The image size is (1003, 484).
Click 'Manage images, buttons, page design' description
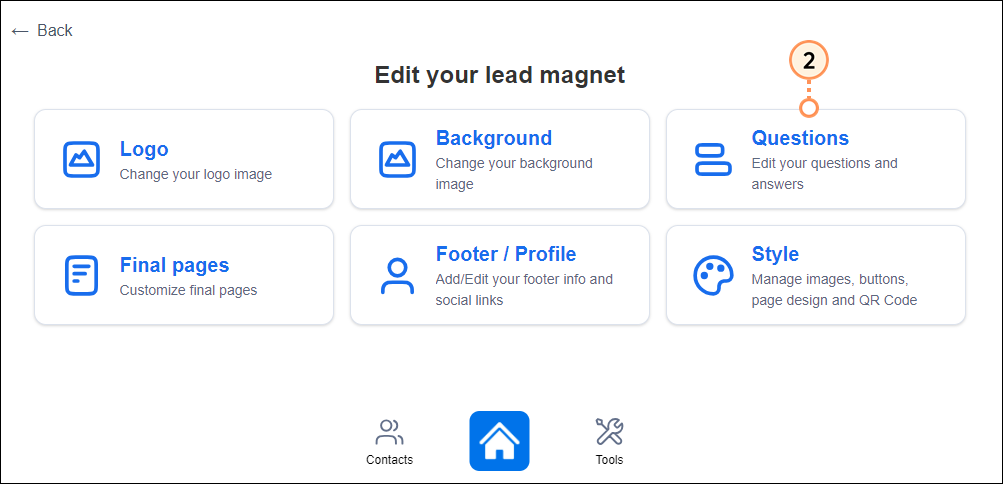pos(835,290)
